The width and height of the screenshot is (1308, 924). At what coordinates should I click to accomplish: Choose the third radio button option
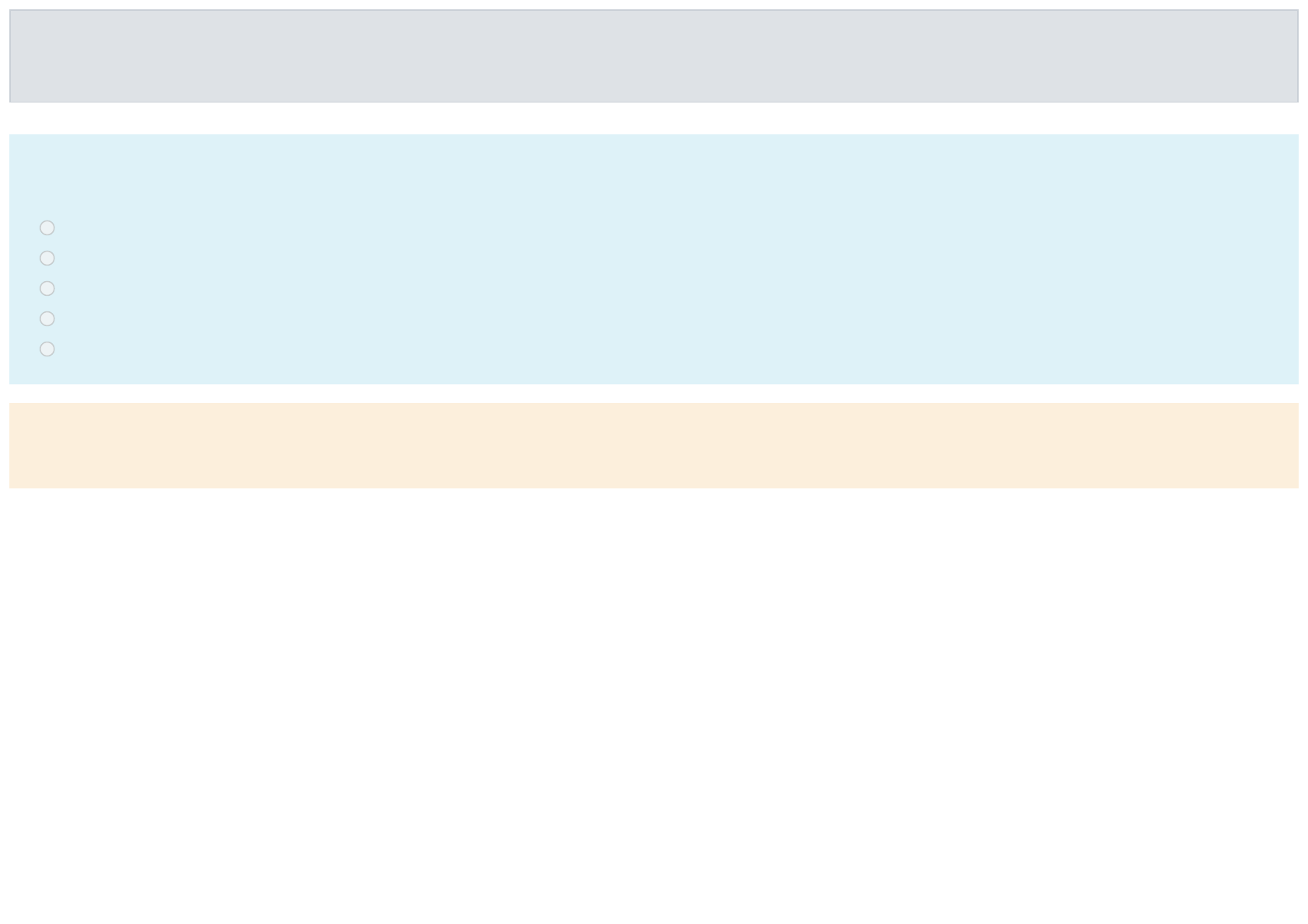pyautogui.click(x=47, y=288)
